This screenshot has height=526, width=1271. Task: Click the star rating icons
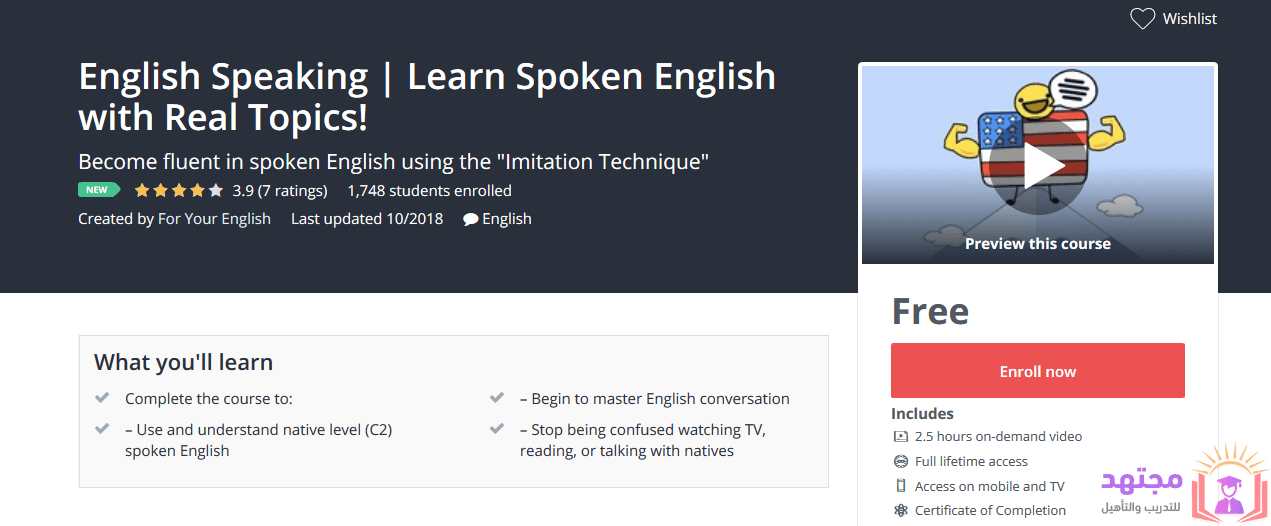(x=178, y=191)
